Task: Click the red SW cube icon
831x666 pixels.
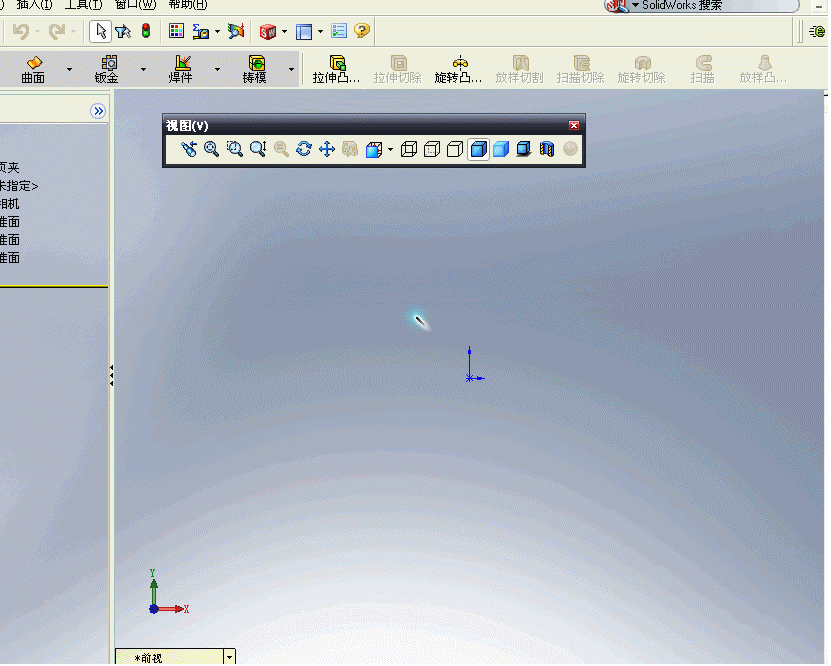Action: (268, 32)
